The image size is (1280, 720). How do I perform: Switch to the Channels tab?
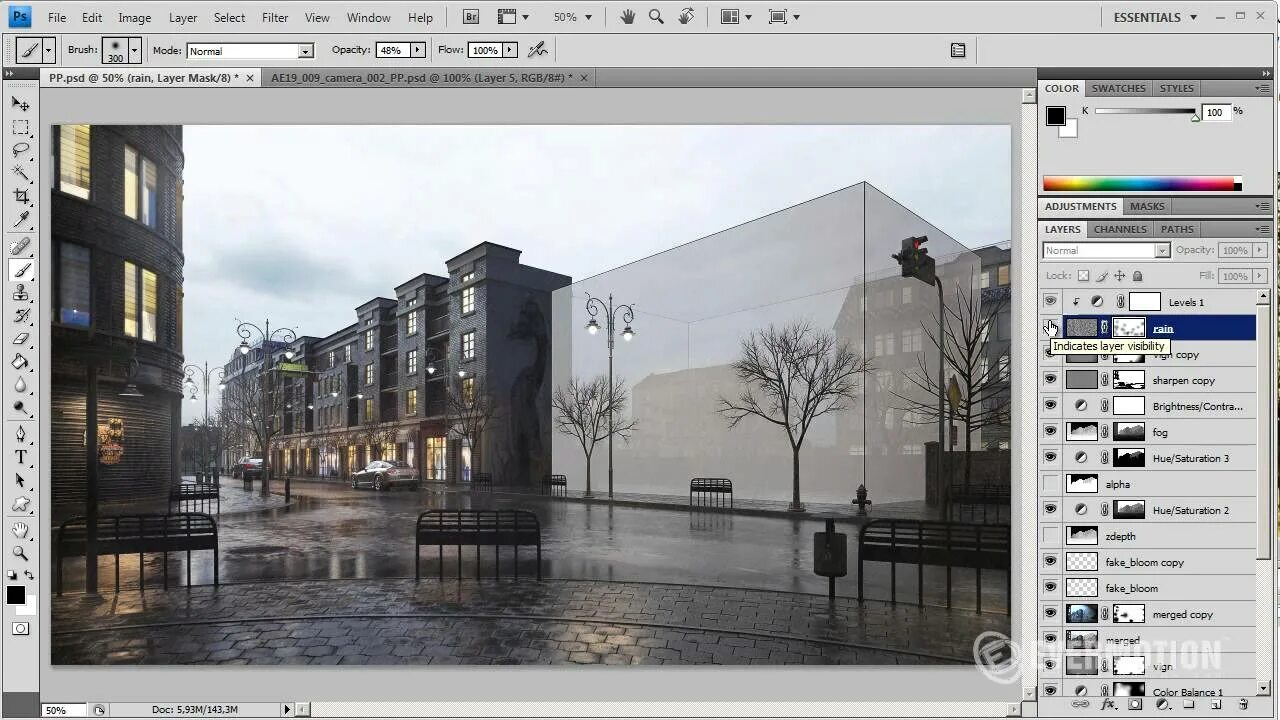coord(1120,229)
